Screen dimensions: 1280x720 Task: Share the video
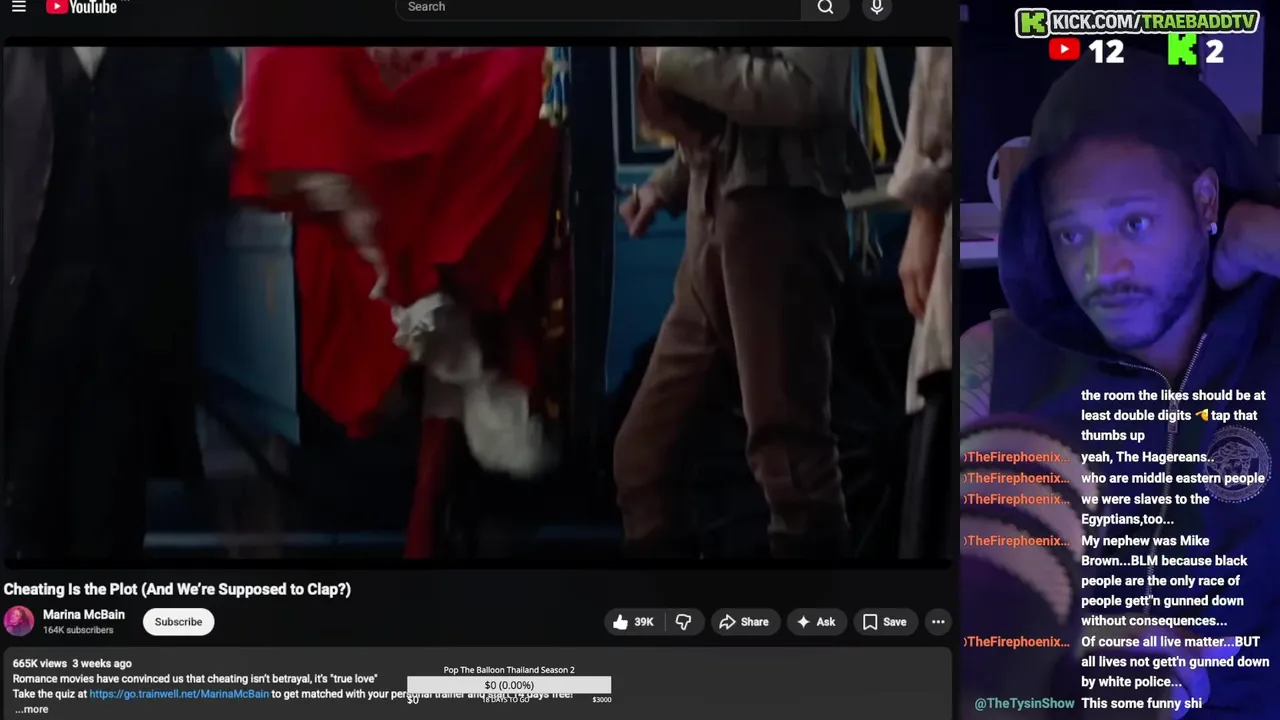click(744, 622)
